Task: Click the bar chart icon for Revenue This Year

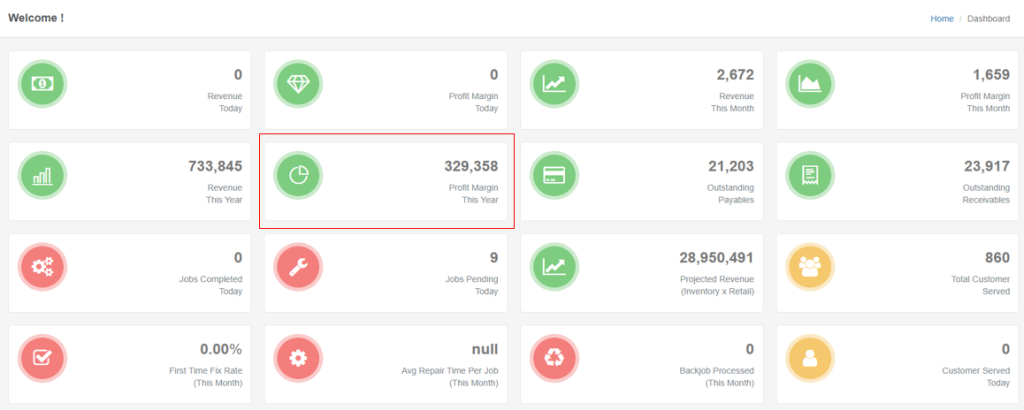Action: pyautogui.click(x=43, y=175)
